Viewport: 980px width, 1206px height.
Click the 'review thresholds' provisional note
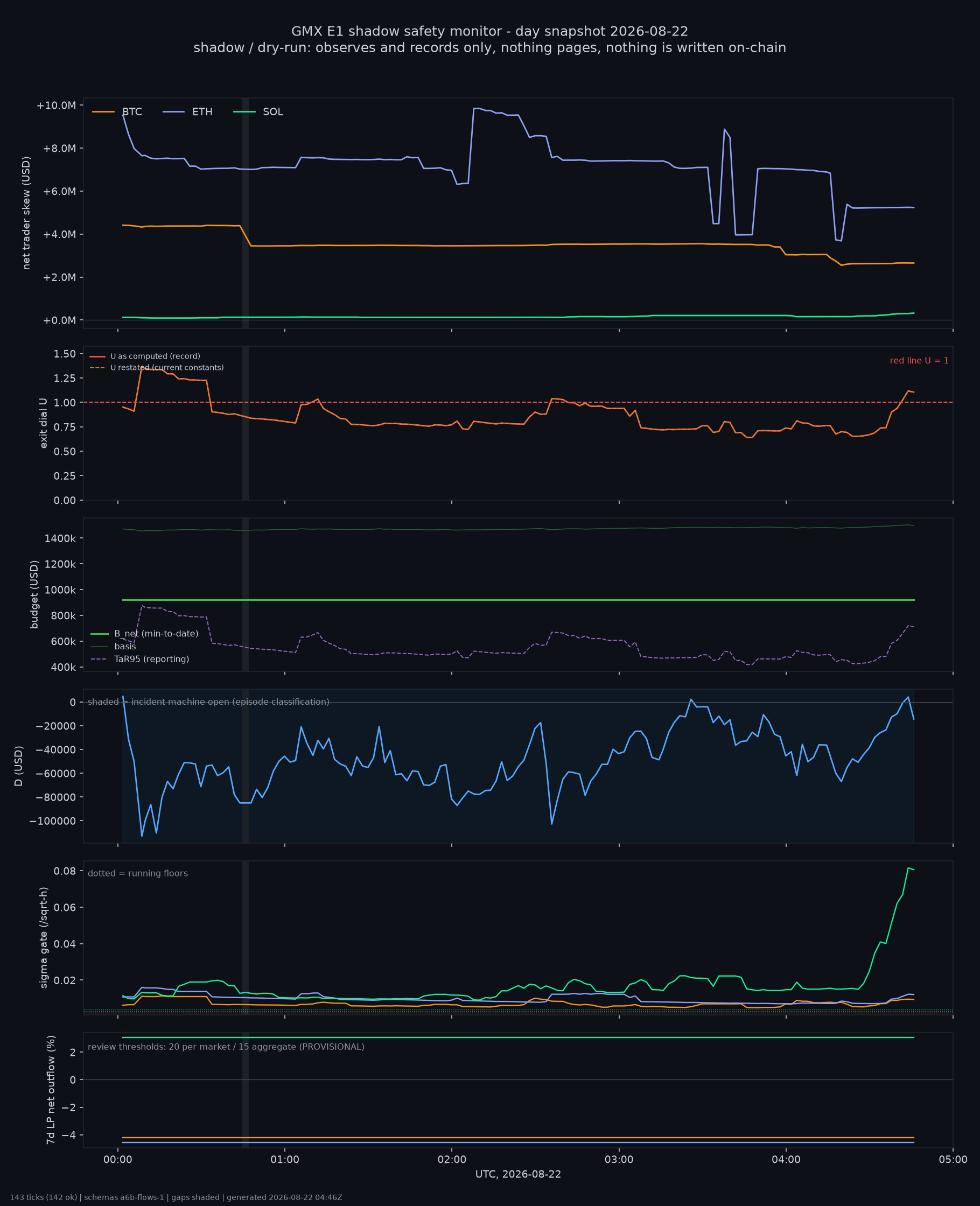tap(226, 1047)
